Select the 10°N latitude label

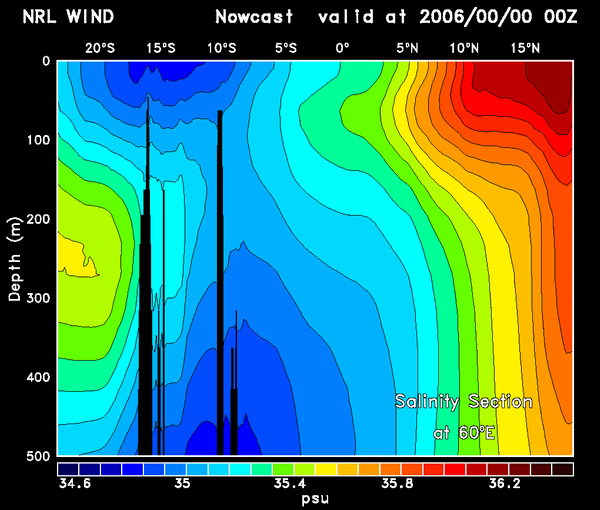464,49
